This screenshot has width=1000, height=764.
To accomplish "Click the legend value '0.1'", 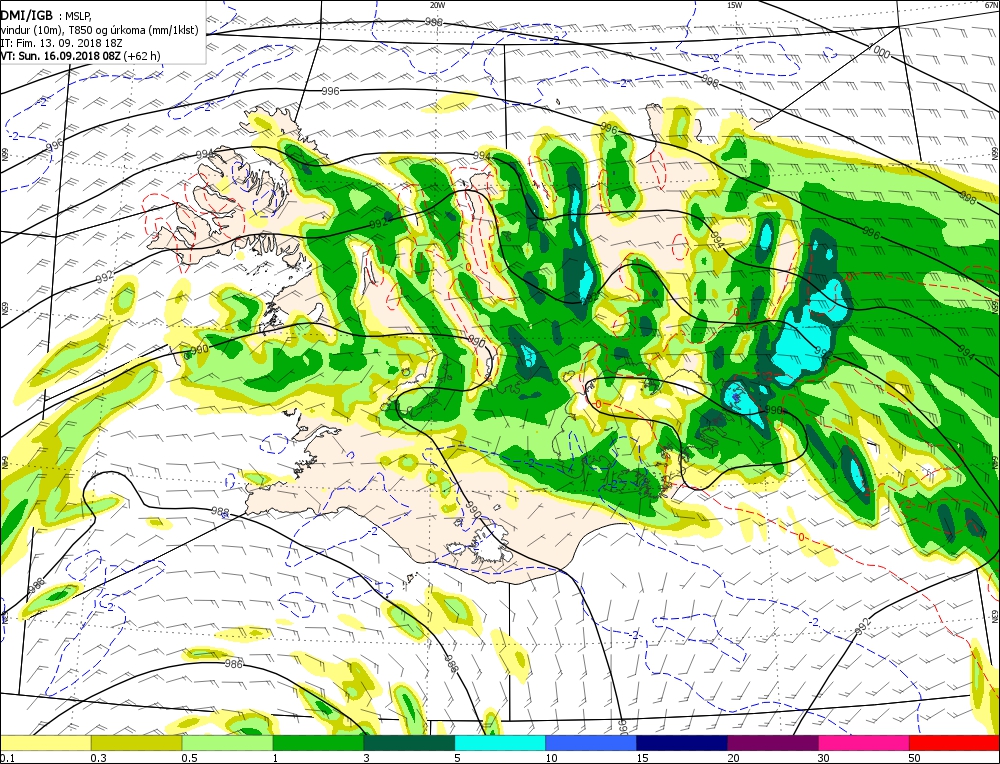I will (8, 758).
